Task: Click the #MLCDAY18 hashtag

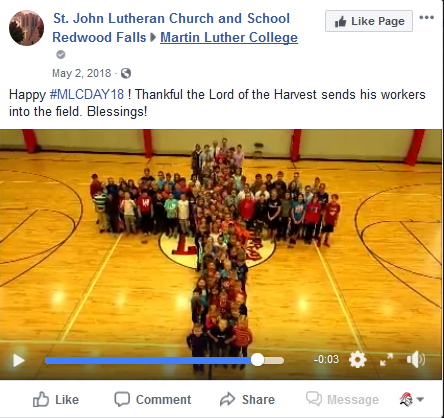Action: pos(87,94)
